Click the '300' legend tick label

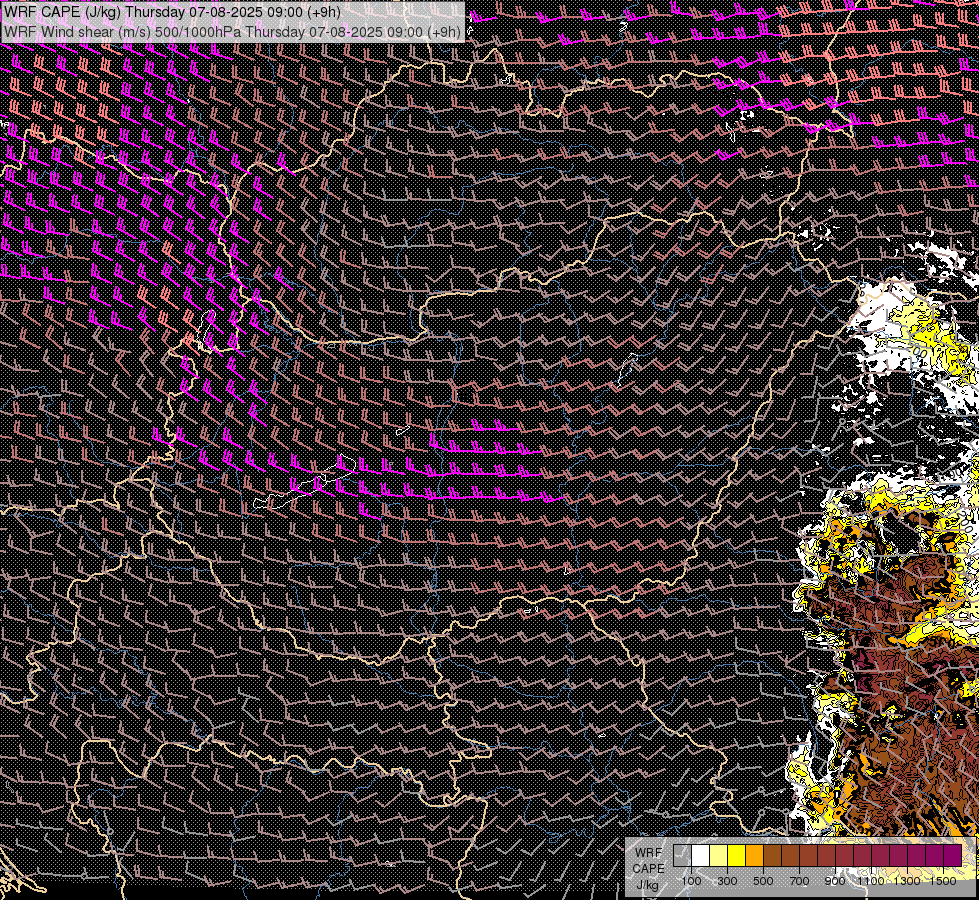[727, 881]
